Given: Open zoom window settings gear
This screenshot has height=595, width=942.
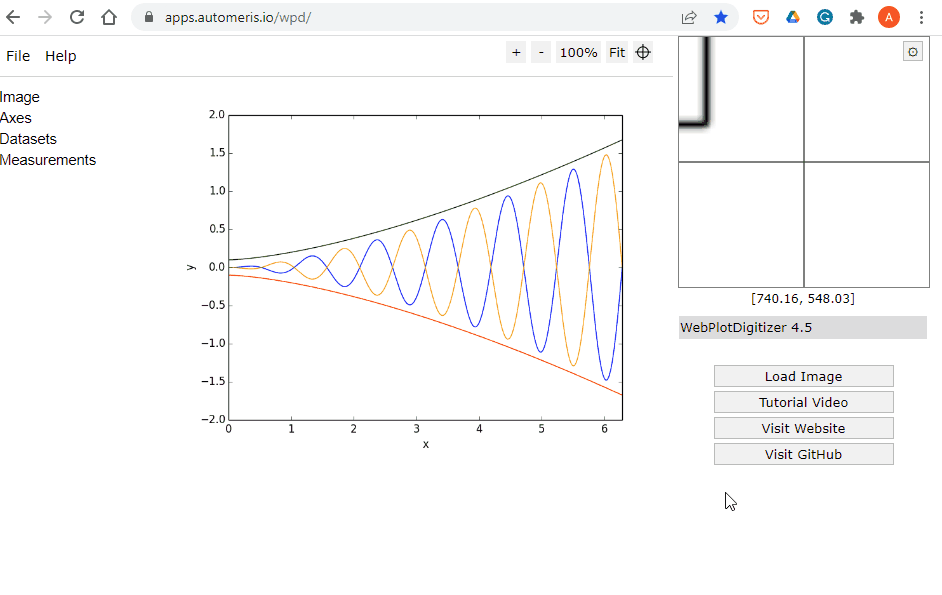Looking at the screenshot, I should (912, 52).
